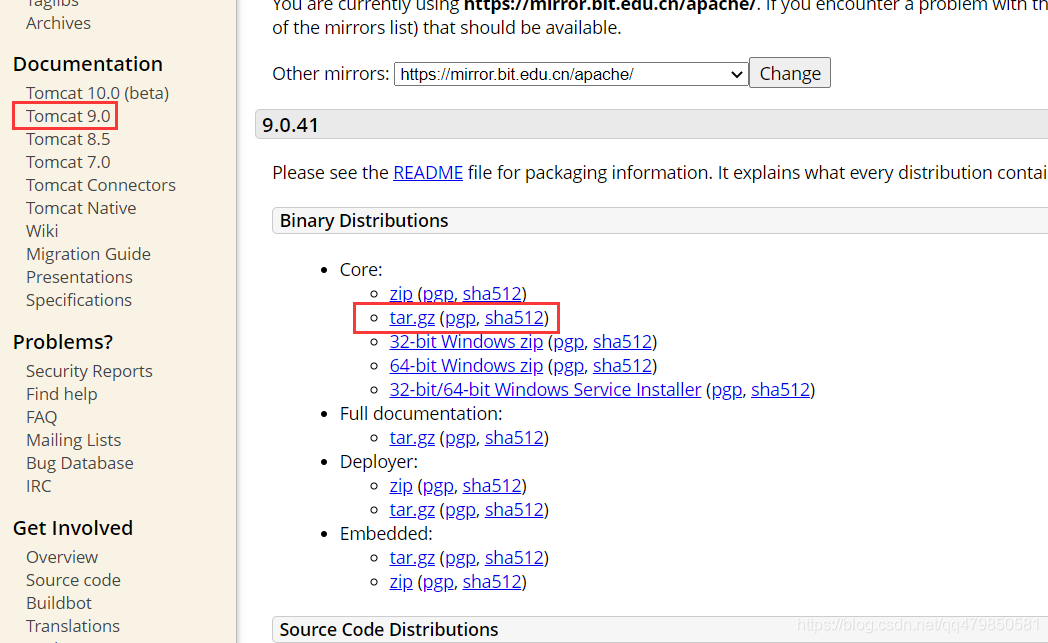Screen dimensions: 1048x643
Task: Open sha512 checksum for Full documentation tar.gz
Action: (x=514, y=438)
